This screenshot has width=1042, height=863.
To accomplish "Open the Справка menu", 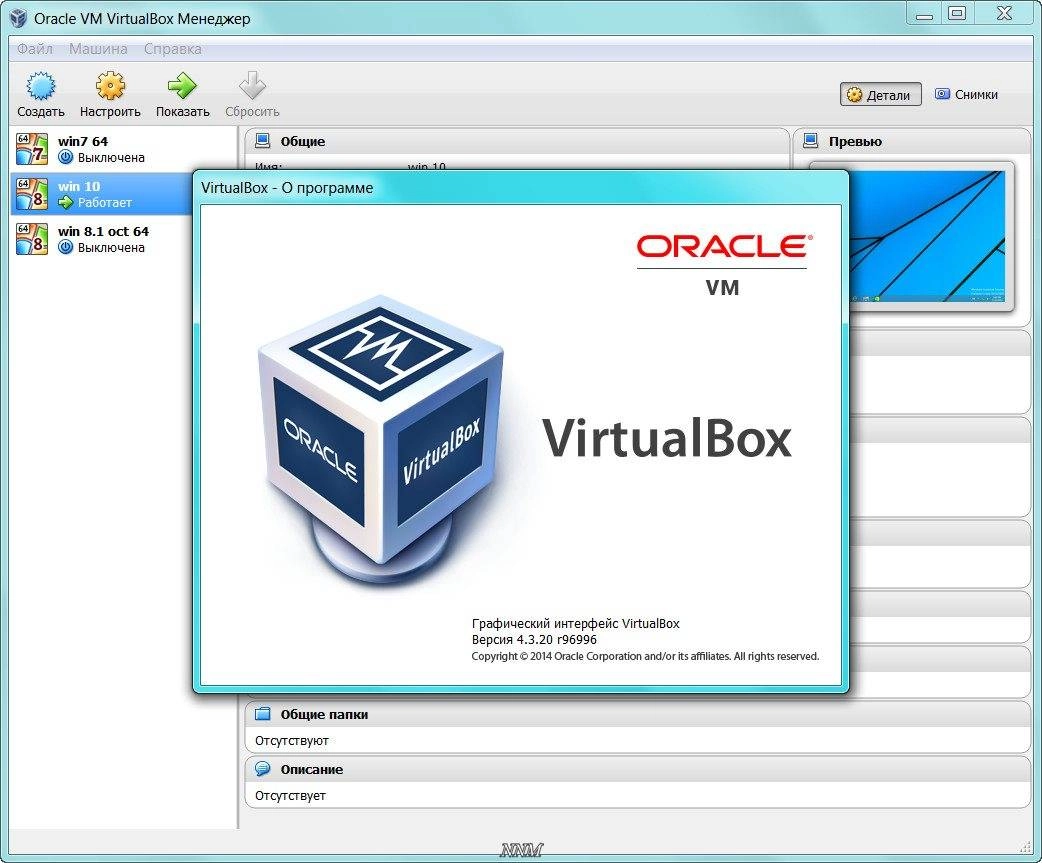I will pos(173,48).
